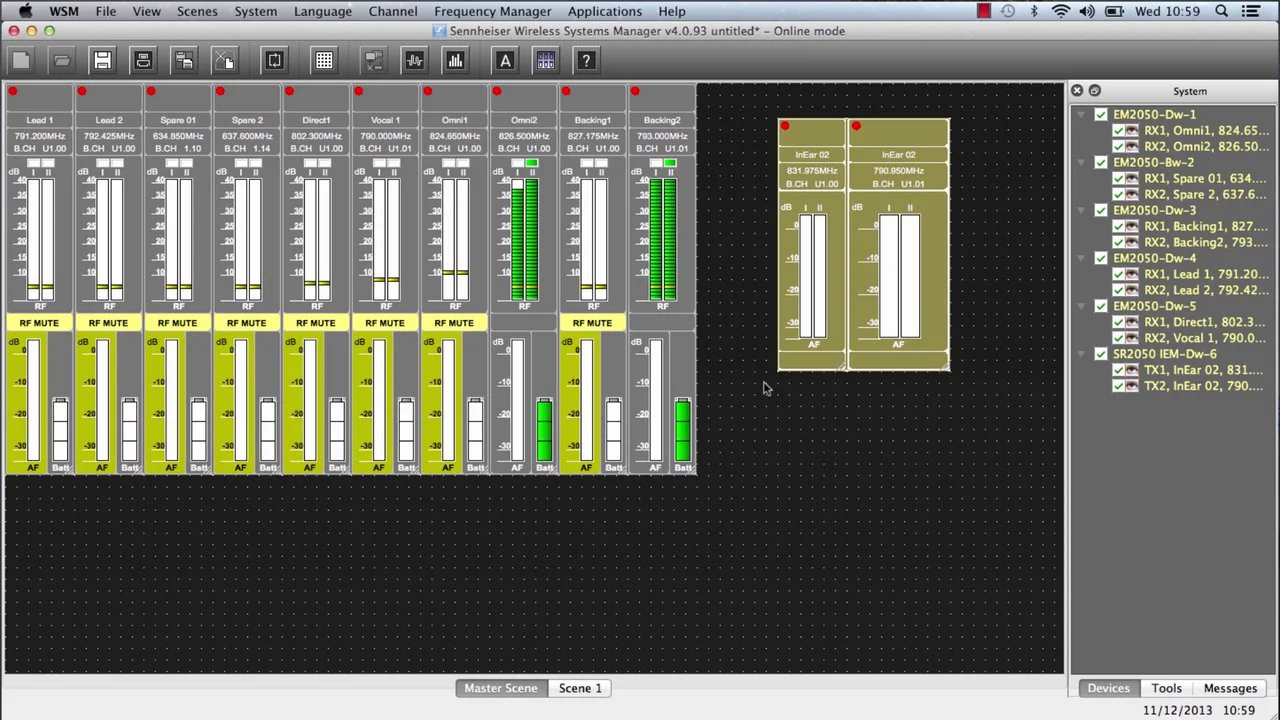Click the 826.500MHz frequency on Omni2
The height and width of the screenshot is (720, 1280).
pos(524,136)
